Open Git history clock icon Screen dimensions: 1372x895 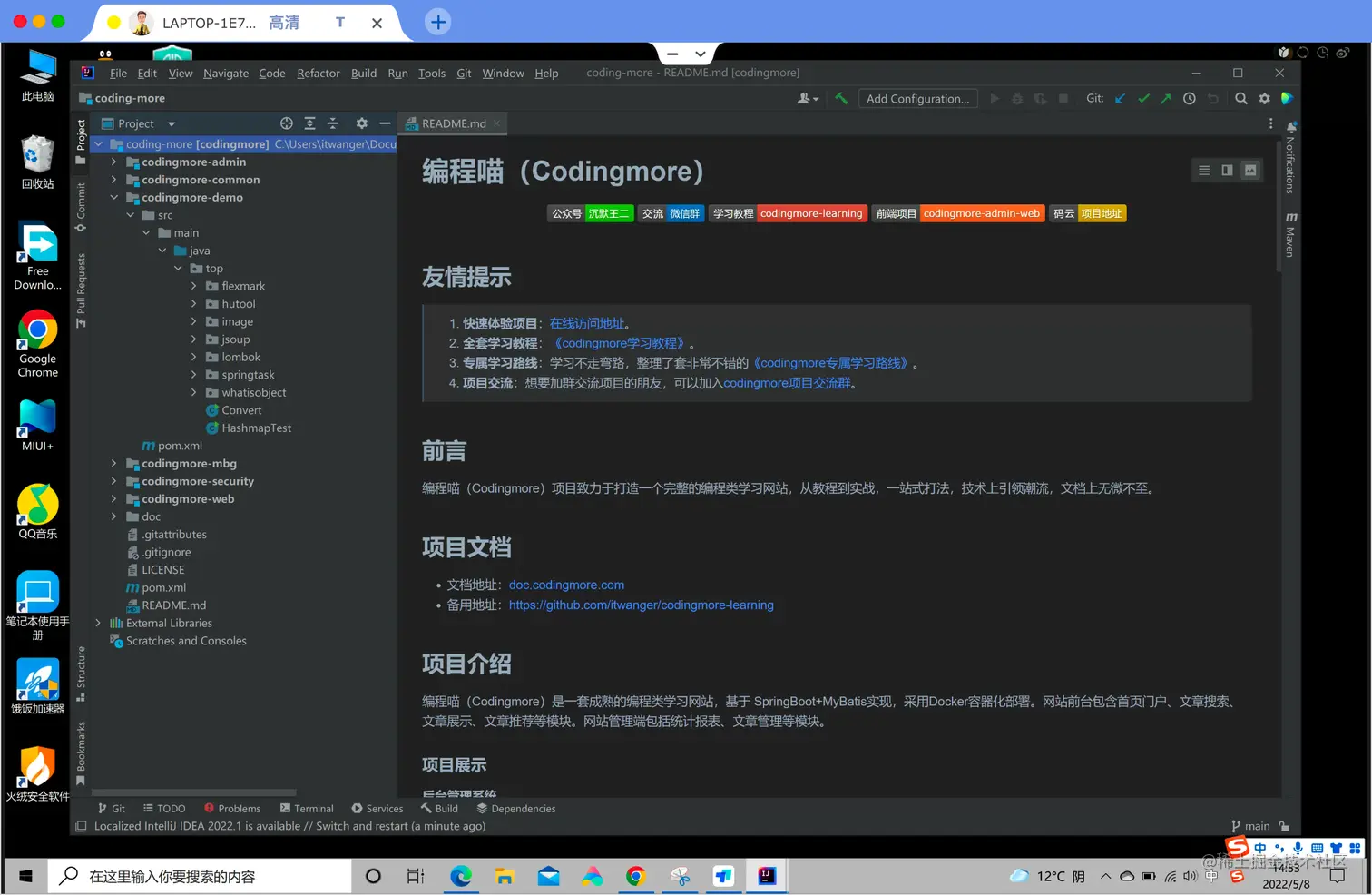coord(1190,99)
